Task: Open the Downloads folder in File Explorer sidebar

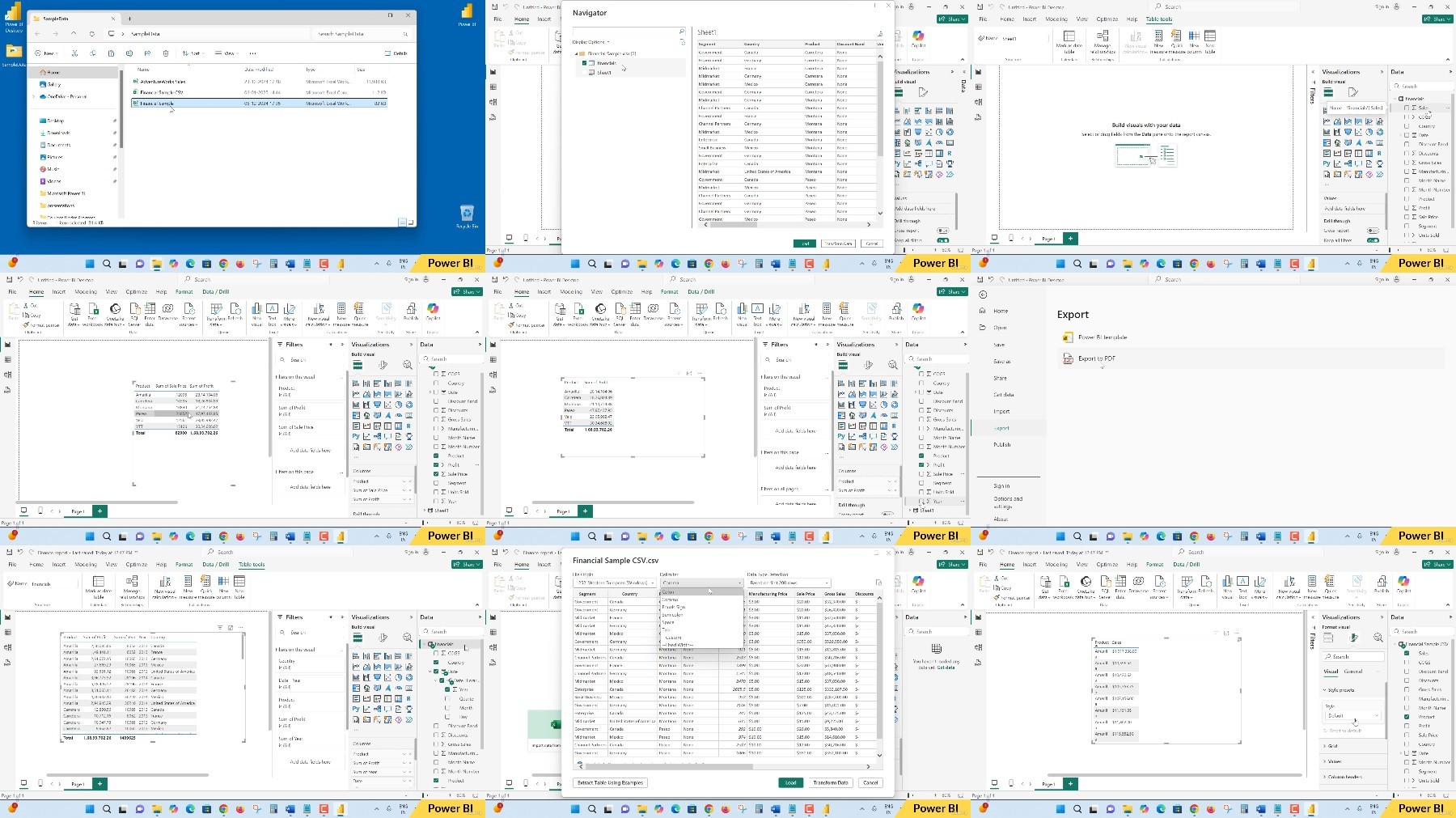Action: (x=57, y=133)
